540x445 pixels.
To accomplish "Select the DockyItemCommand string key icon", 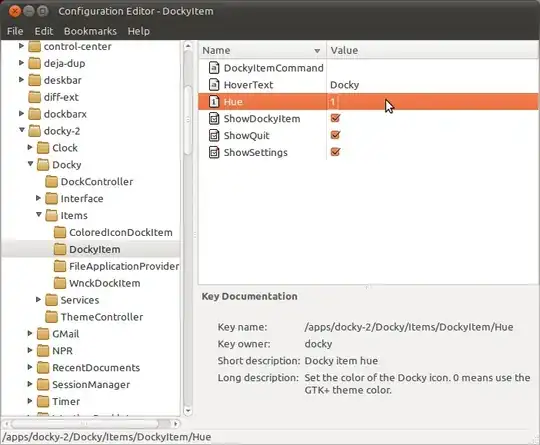I will 214,68.
